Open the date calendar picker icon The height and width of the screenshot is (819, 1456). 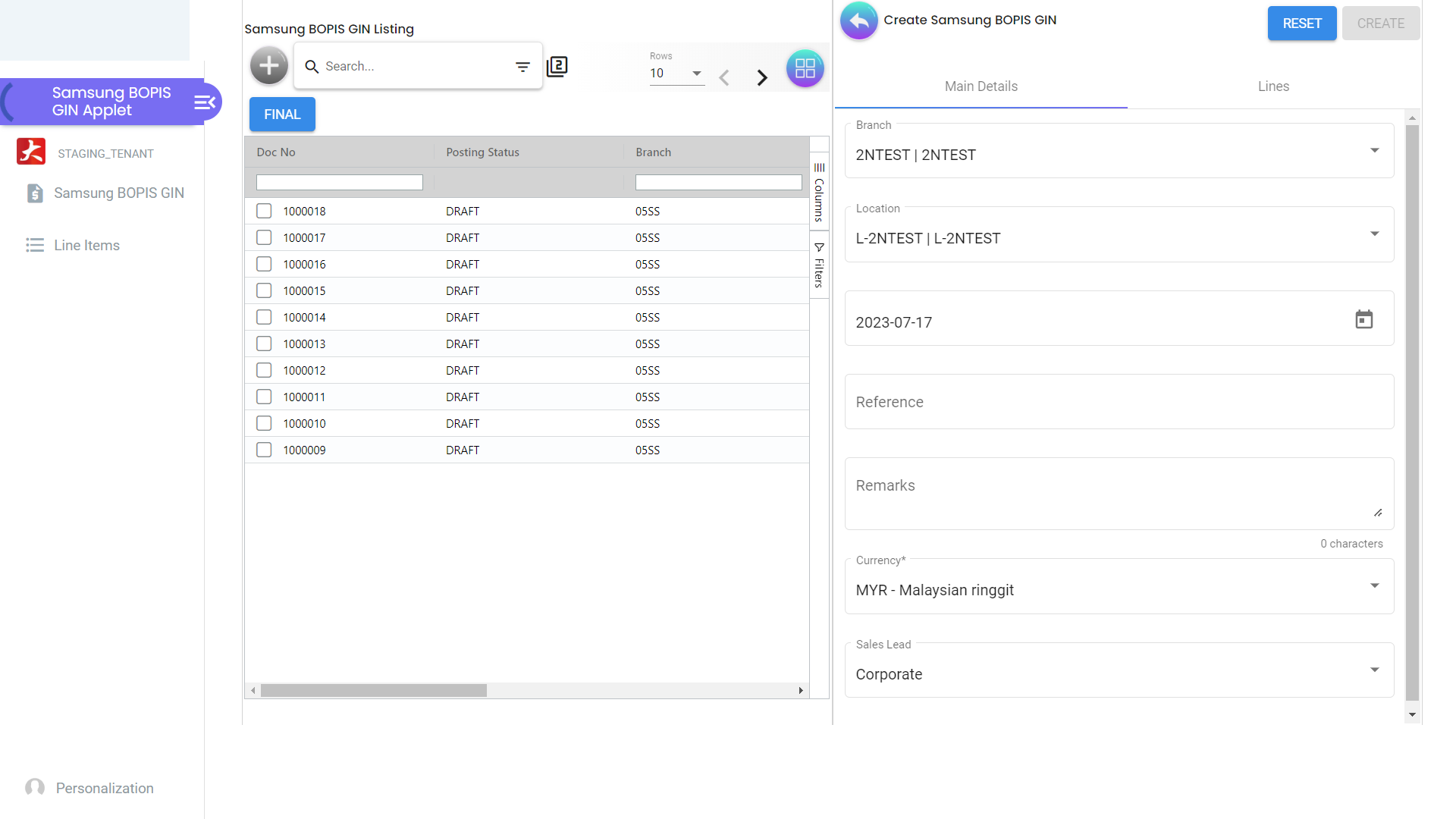coord(1363,319)
